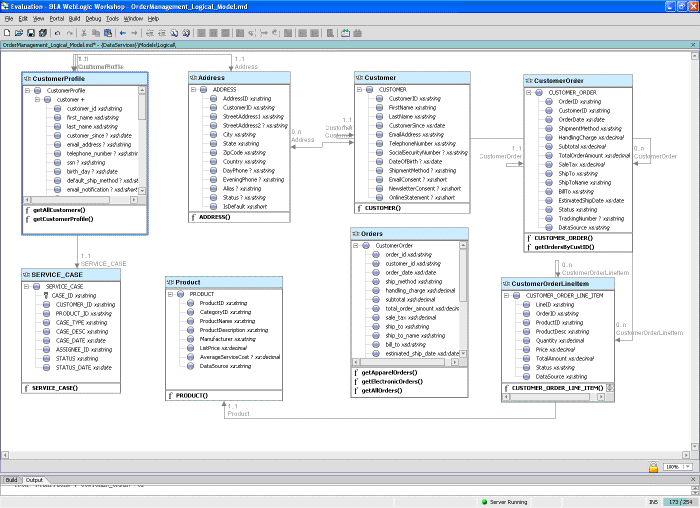This screenshot has width=700, height=508.
Task: Click the Orders horizontal scrollbar track
Action: tap(405, 362)
